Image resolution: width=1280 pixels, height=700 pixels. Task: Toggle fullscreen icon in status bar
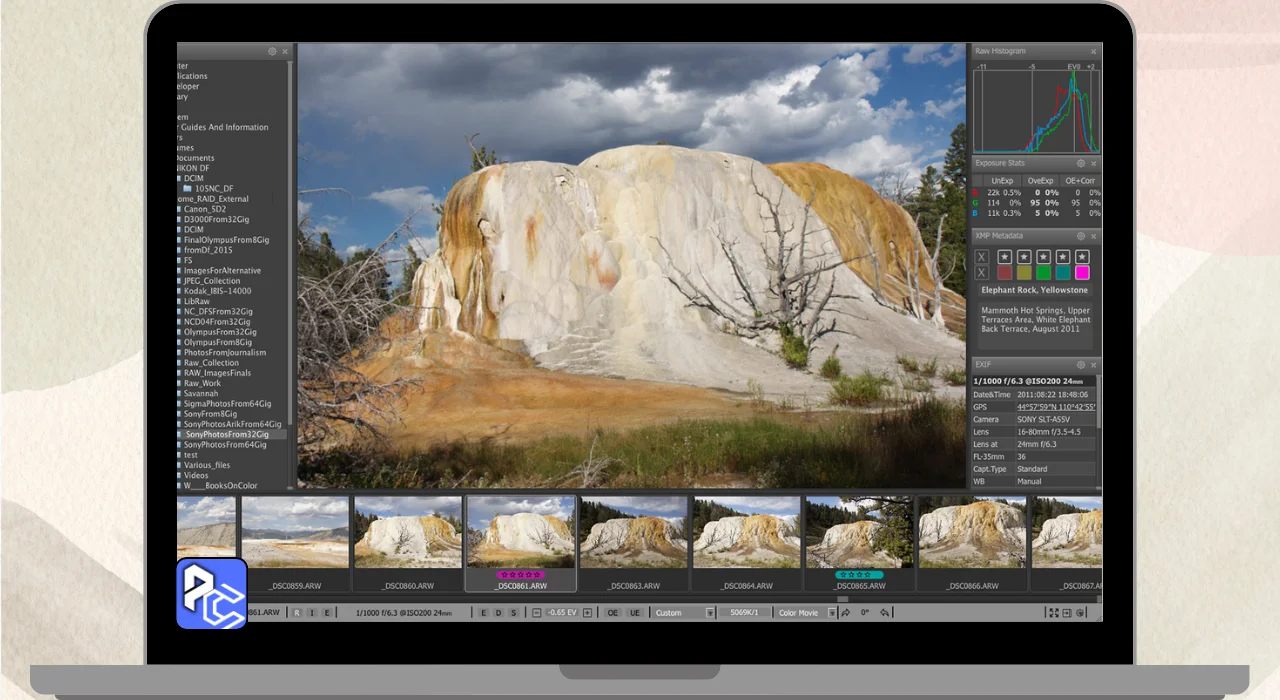click(x=1054, y=613)
